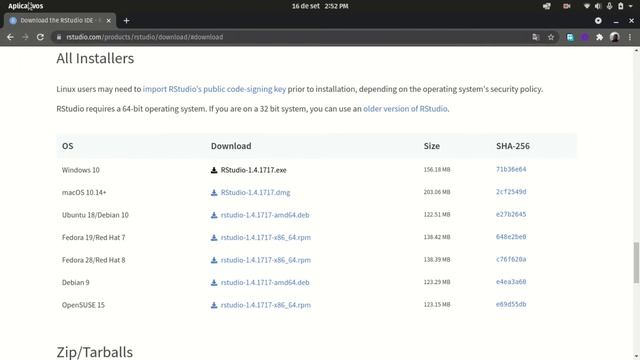Open SHA-256 hash 71b36e64 link
The width and height of the screenshot is (640, 360).
[x=511, y=169]
